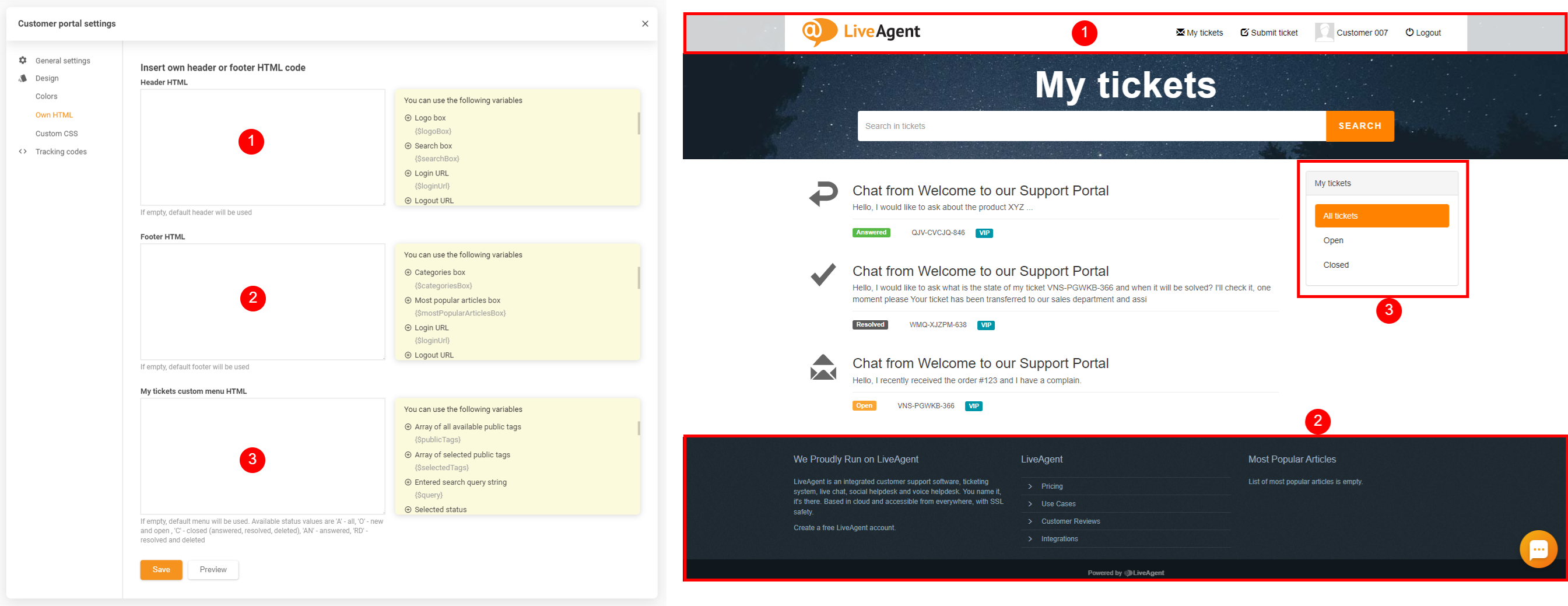Click the Design paint icon
1568x606 pixels.
23,78
